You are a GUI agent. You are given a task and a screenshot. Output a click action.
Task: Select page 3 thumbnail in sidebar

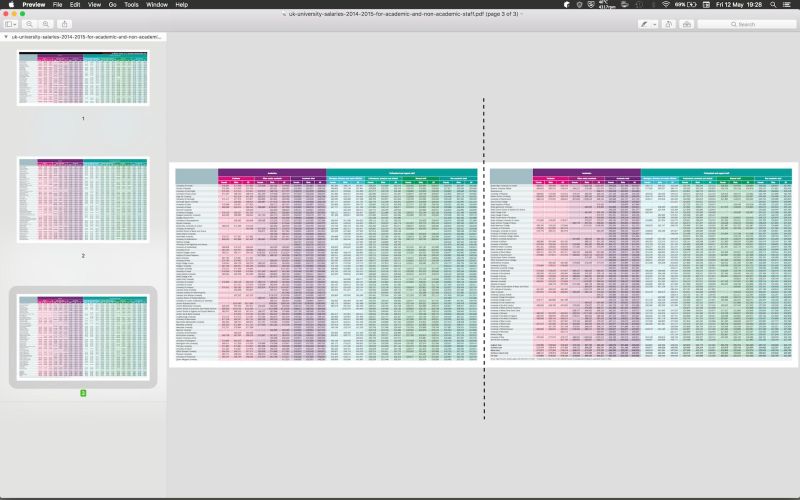point(83,337)
